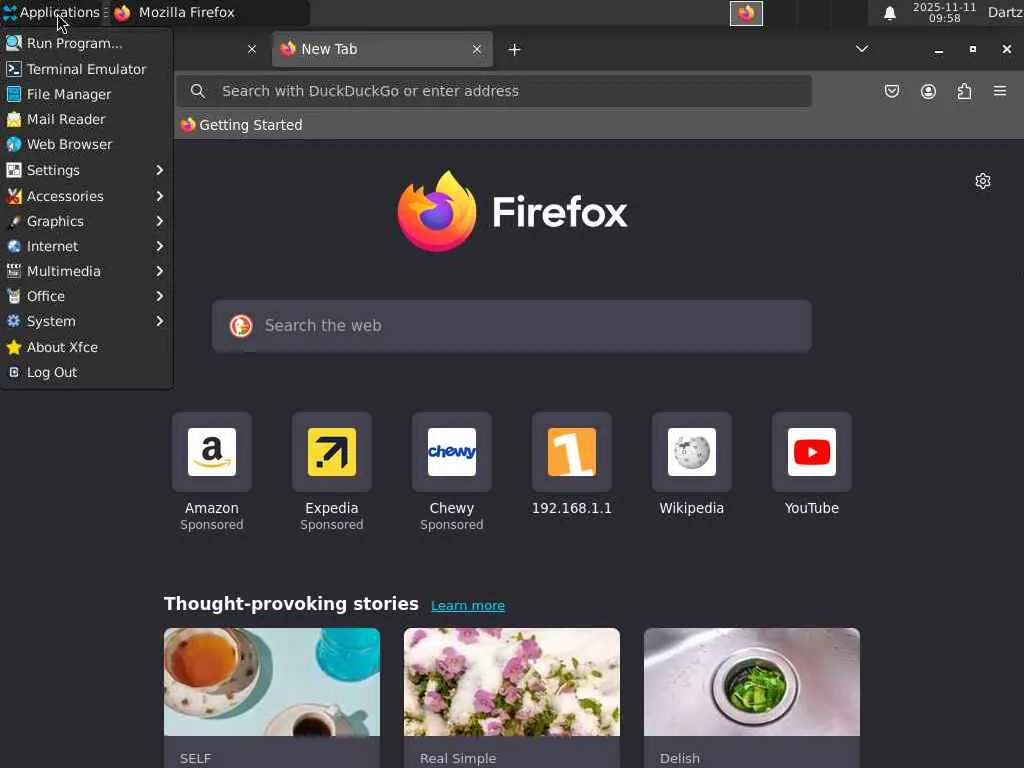The width and height of the screenshot is (1024, 768).
Task: Follow the Learn more link
Action: (x=468, y=605)
